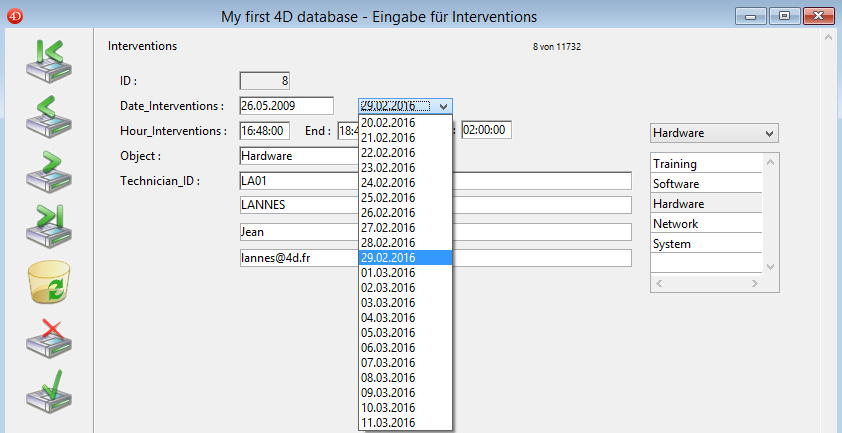Go to the next record icon
This screenshot has width=842, height=433.
[48, 170]
